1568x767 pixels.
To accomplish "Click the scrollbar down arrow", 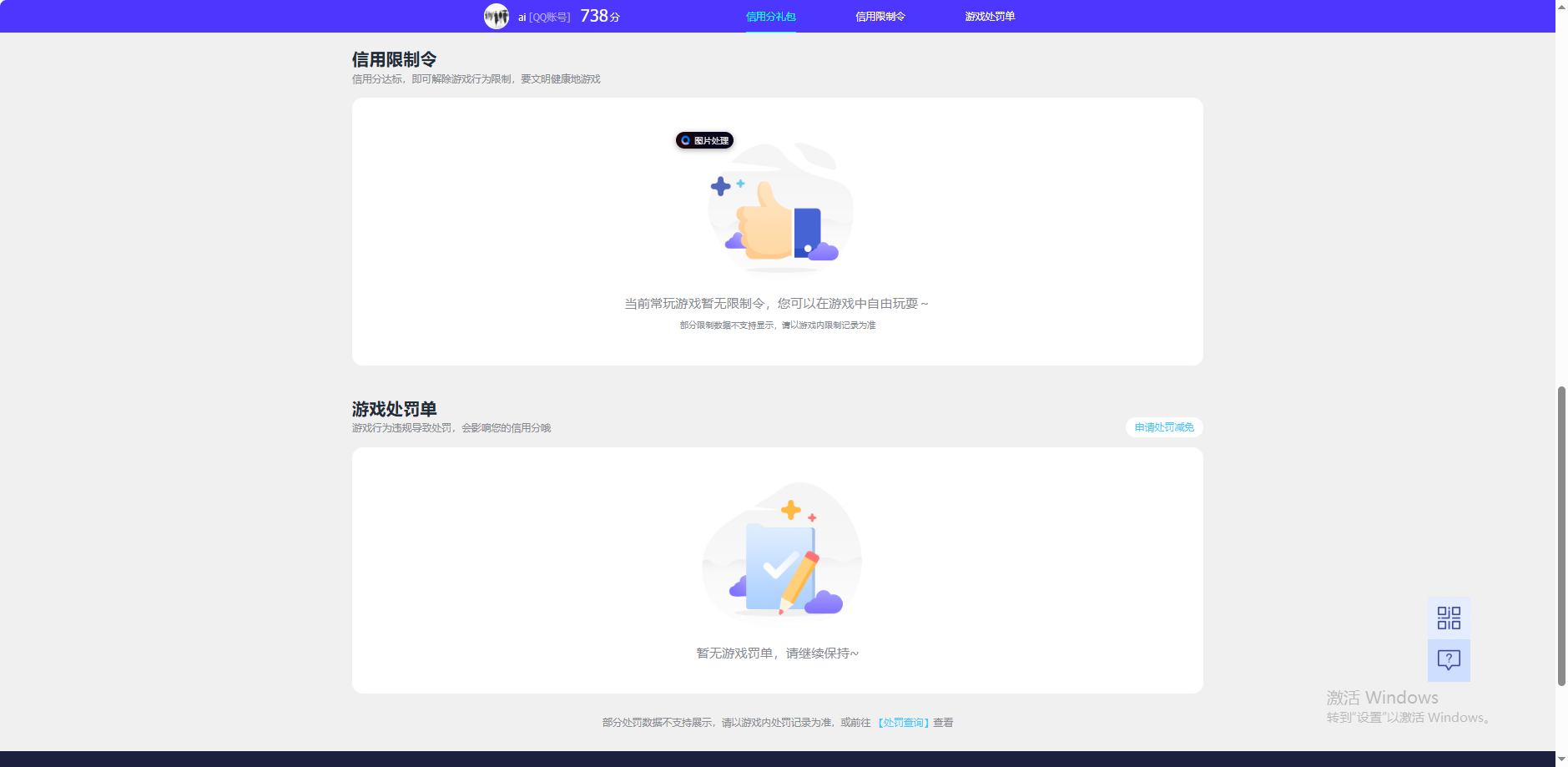I will (x=1561, y=760).
